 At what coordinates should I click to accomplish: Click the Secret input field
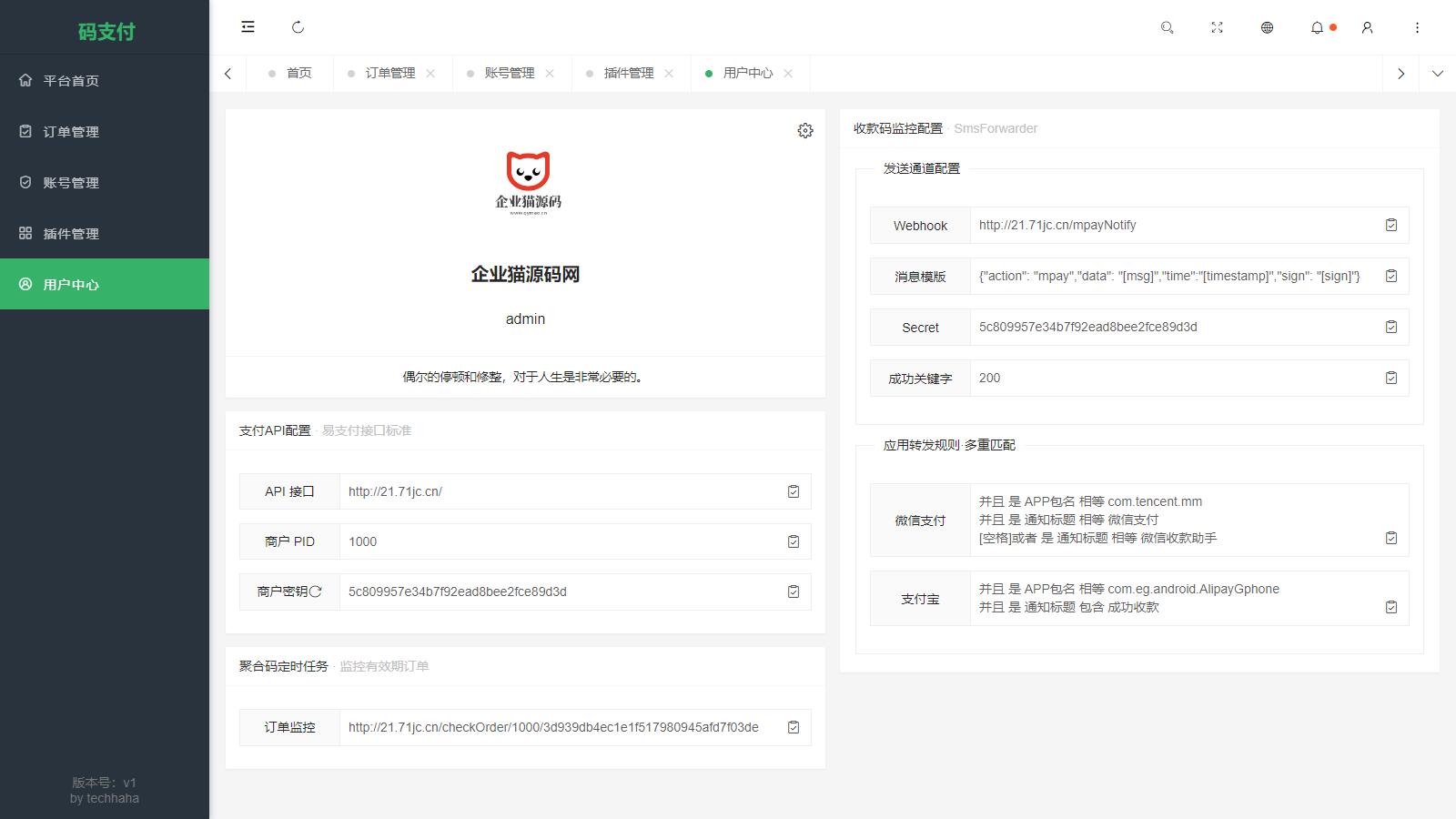click(x=1174, y=327)
